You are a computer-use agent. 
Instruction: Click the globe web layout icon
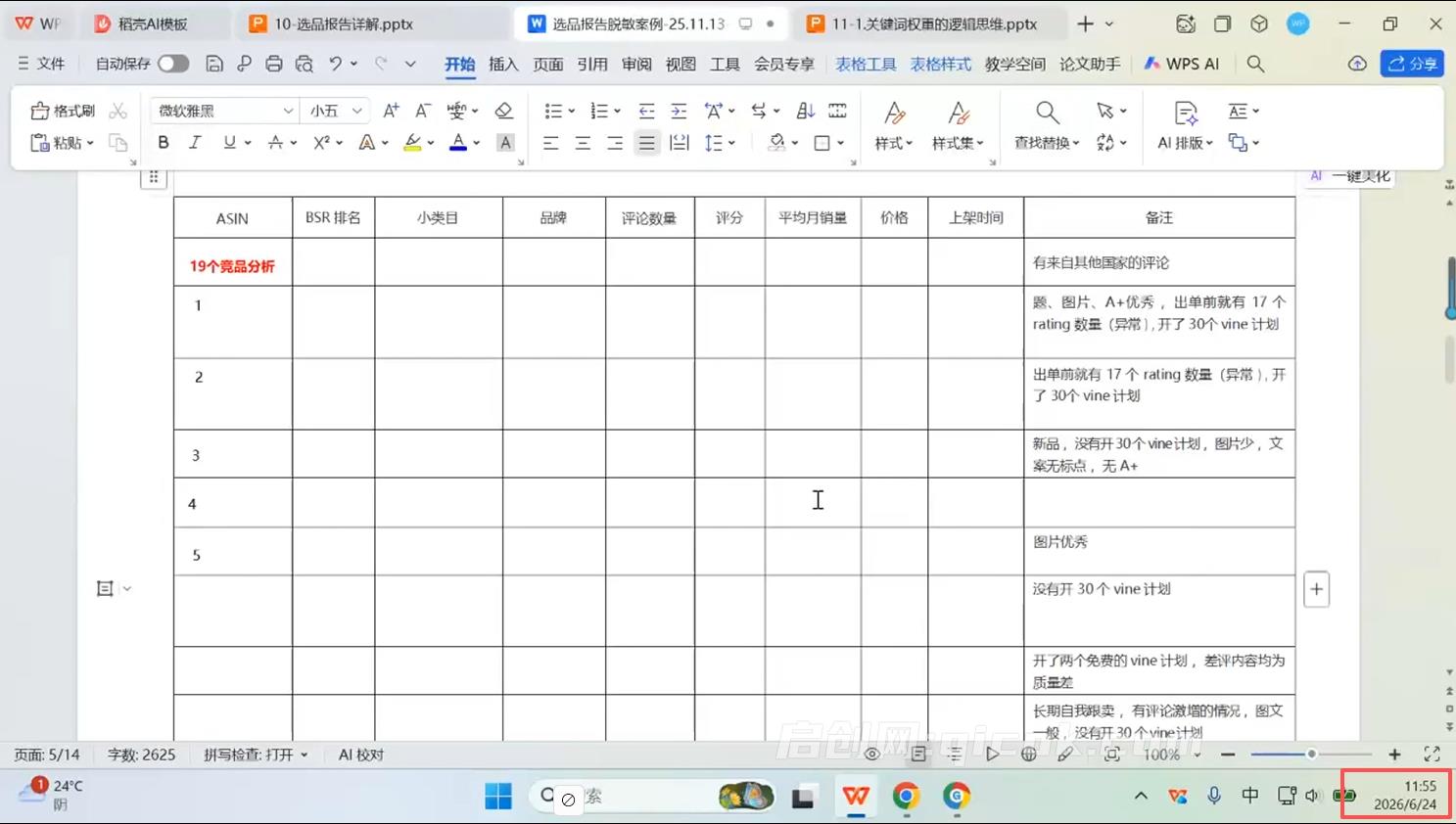(1028, 755)
